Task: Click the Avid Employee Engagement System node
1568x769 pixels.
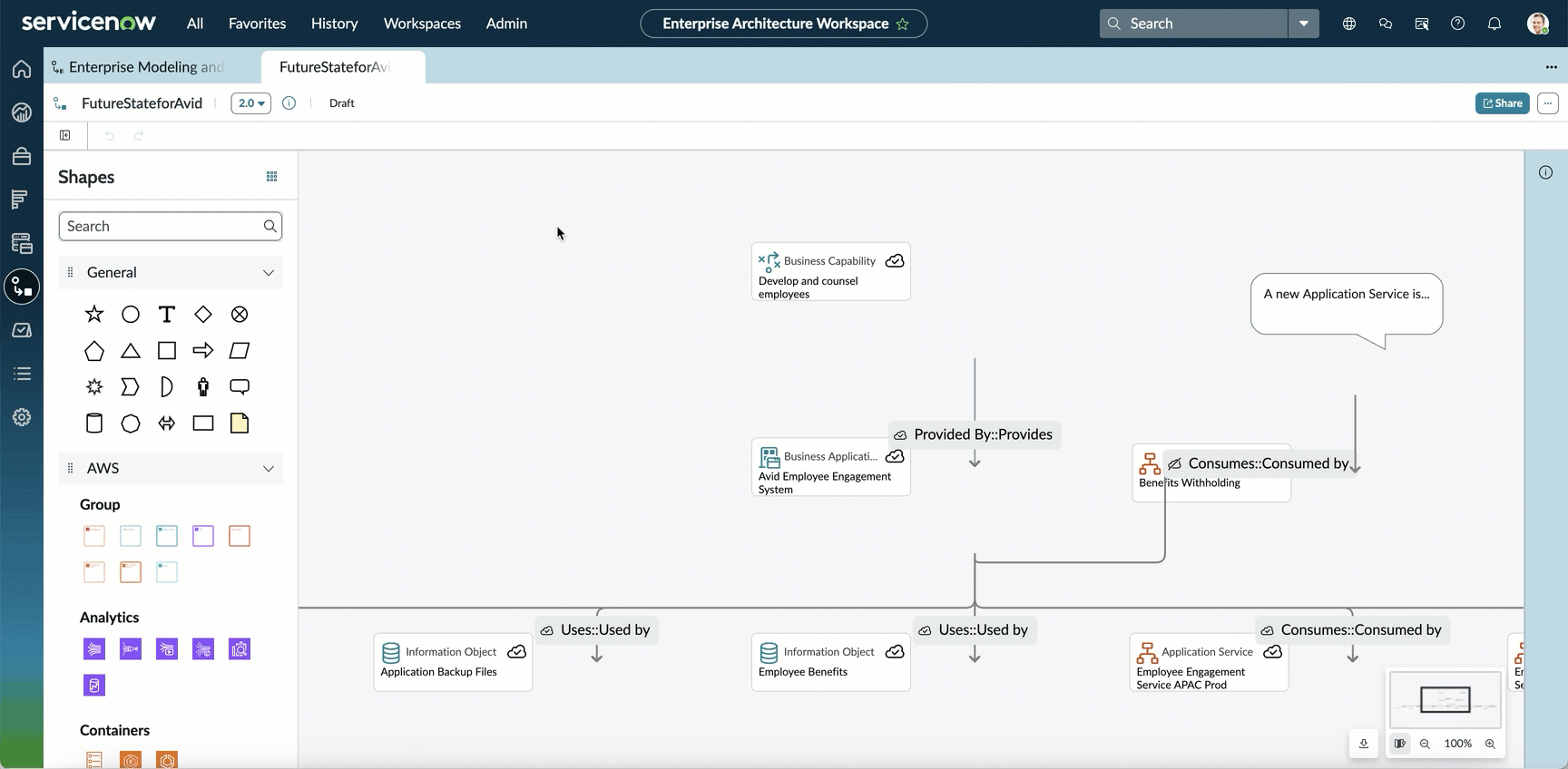Action: point(830,467)
